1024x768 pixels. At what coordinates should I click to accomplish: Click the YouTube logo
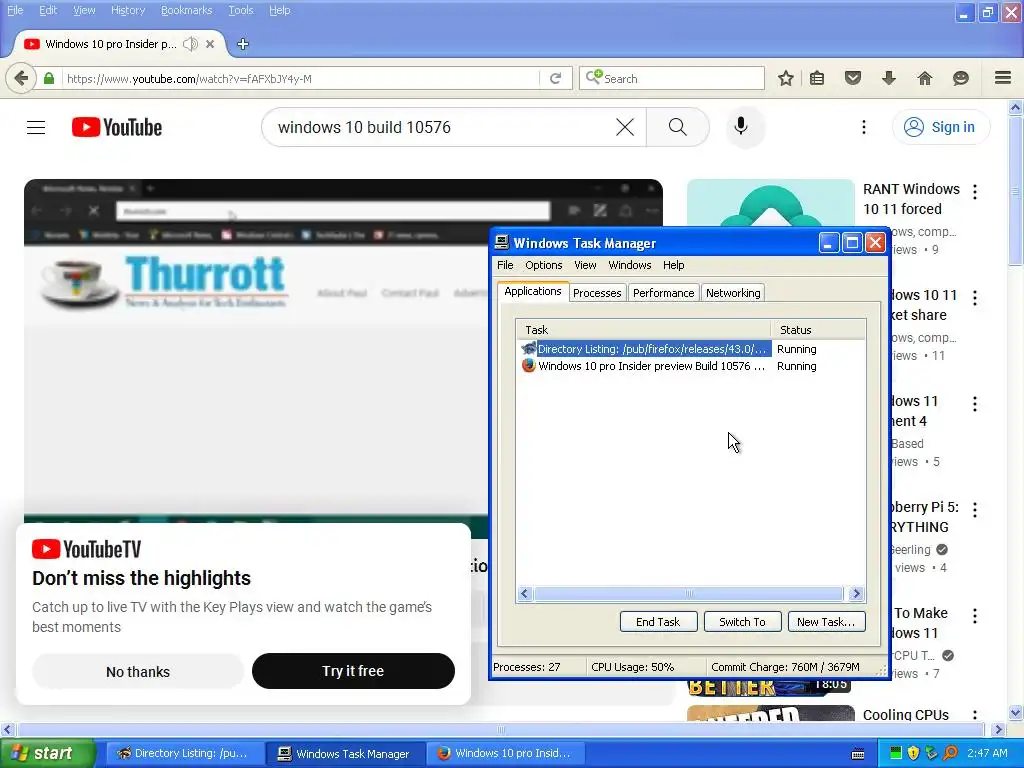[117, 127]
